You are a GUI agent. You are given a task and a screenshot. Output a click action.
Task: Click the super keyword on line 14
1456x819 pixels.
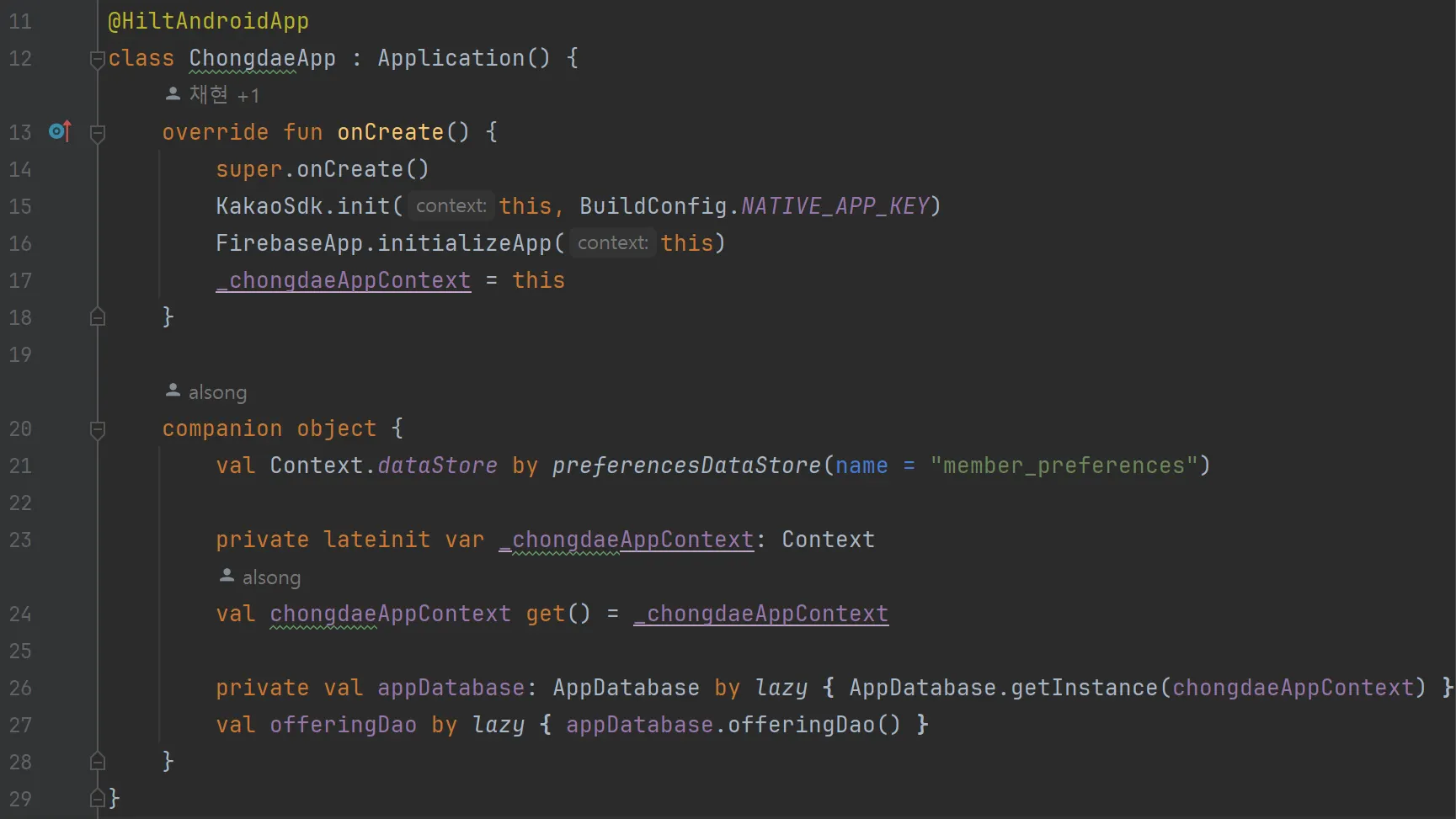tap(249, 169)
